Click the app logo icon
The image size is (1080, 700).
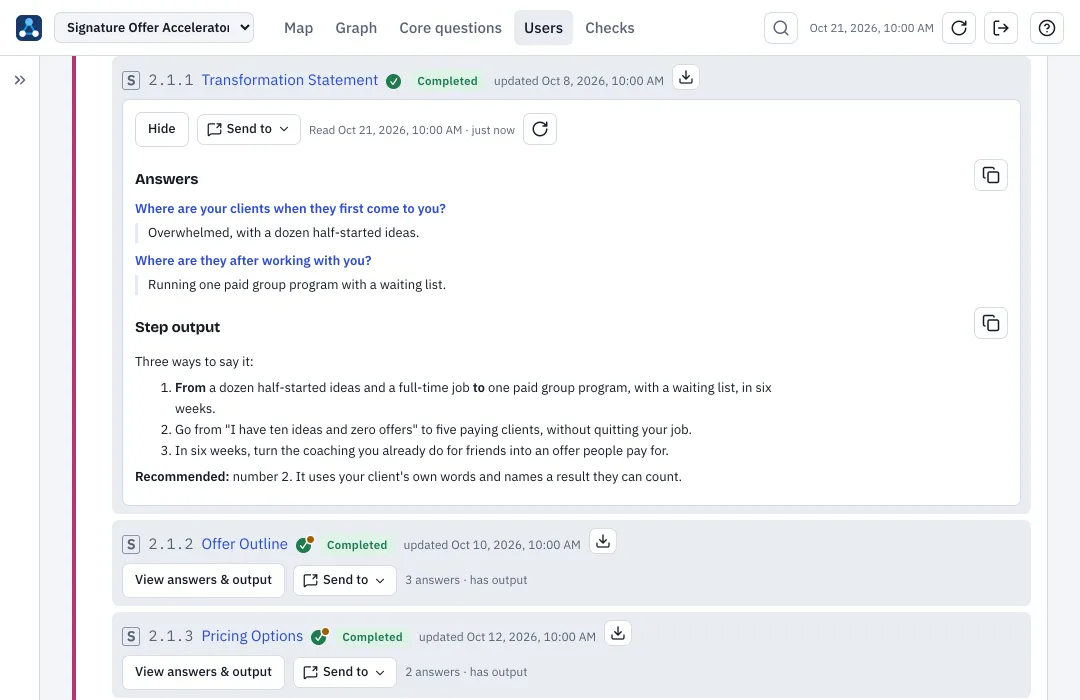point(29,28)
